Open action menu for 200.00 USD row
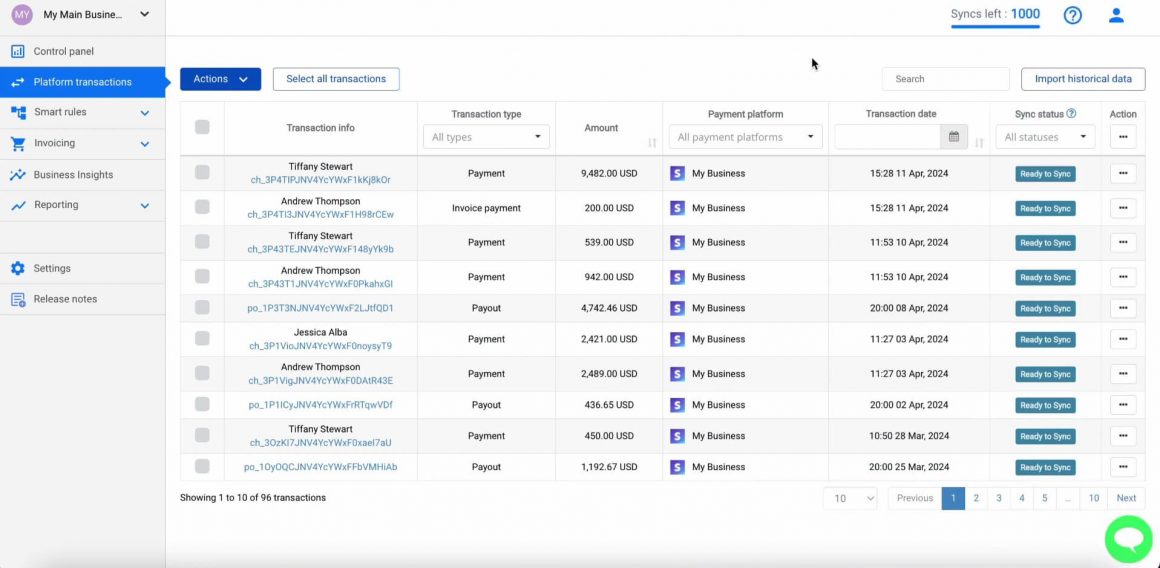Screen dimensions: 1160x568 click(x=1123, y=208)
